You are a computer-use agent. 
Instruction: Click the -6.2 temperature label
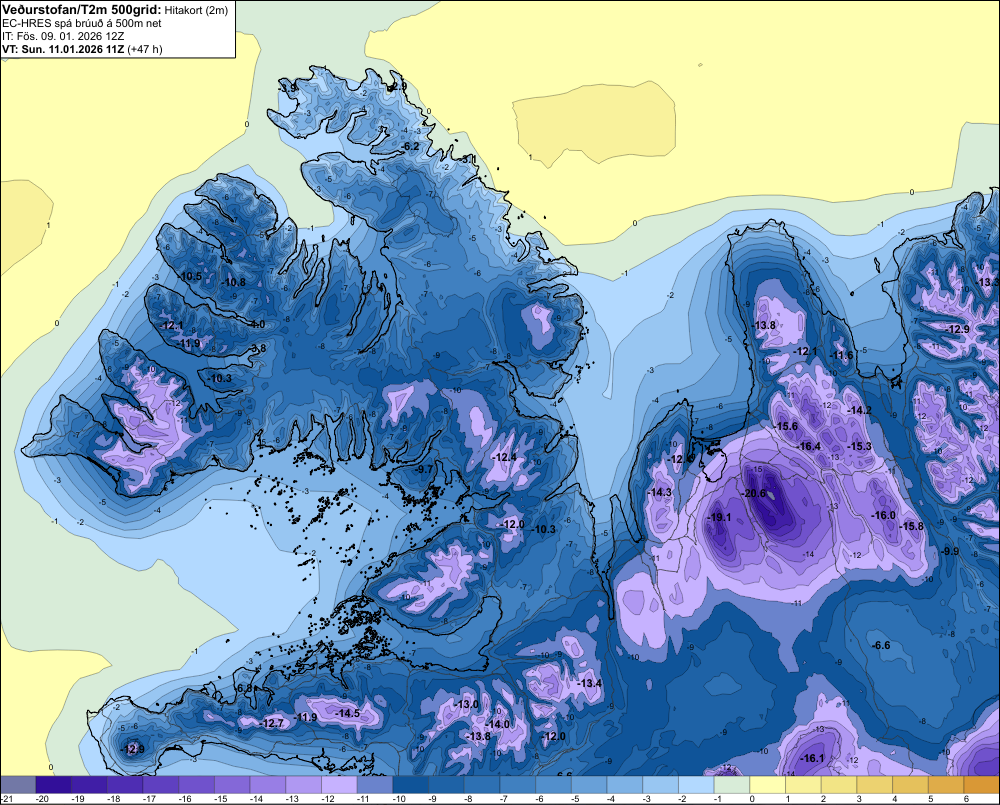point(411,147)
